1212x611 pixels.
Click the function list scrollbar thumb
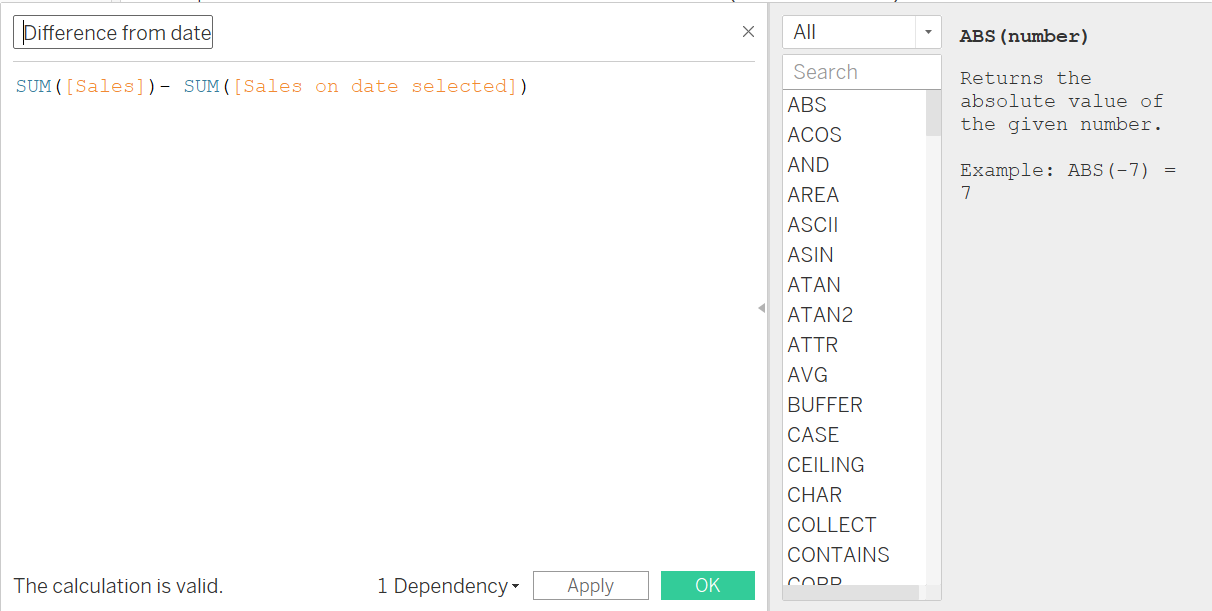[x=933, y=113]
